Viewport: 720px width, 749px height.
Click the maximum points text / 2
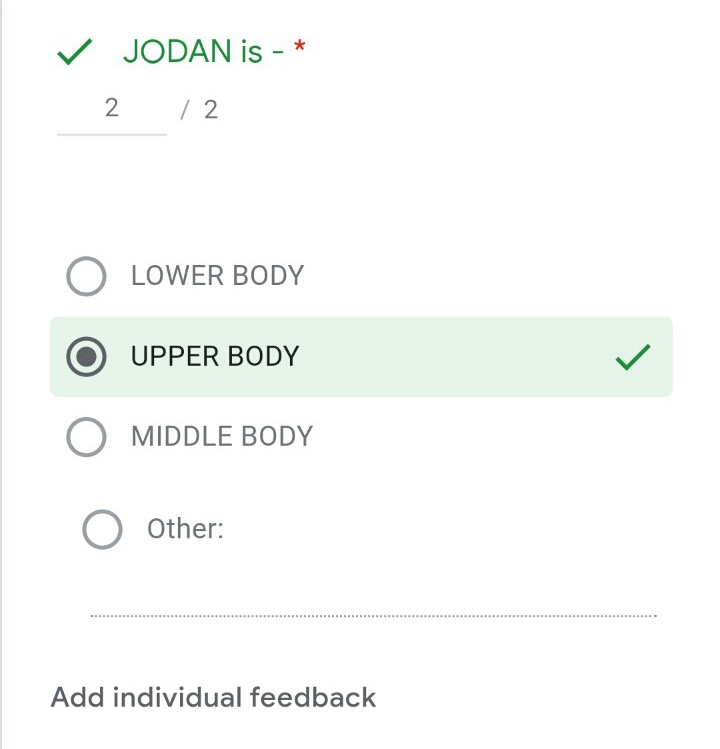click(200, 110)
